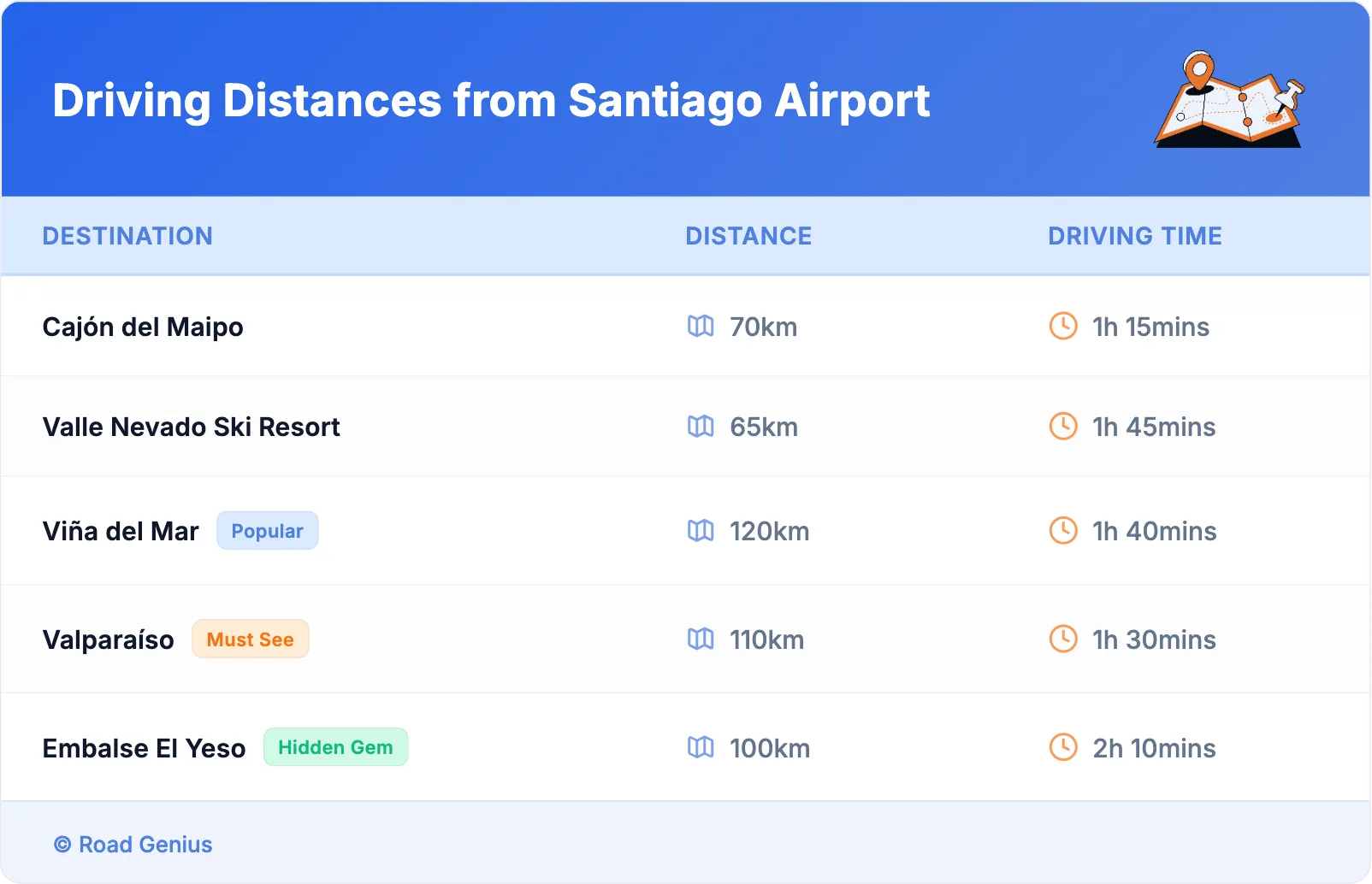Click the map icon beside 110km
This screenshot has height=884, width=1372.
click(x=701, y=639)
